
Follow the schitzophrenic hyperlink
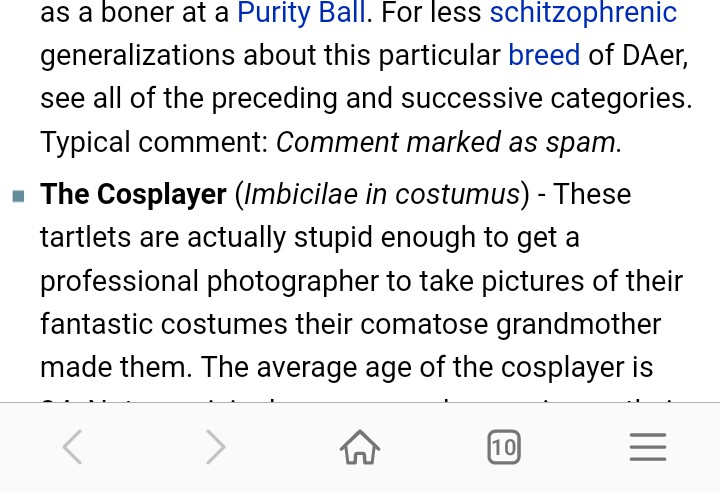[583, 12]
